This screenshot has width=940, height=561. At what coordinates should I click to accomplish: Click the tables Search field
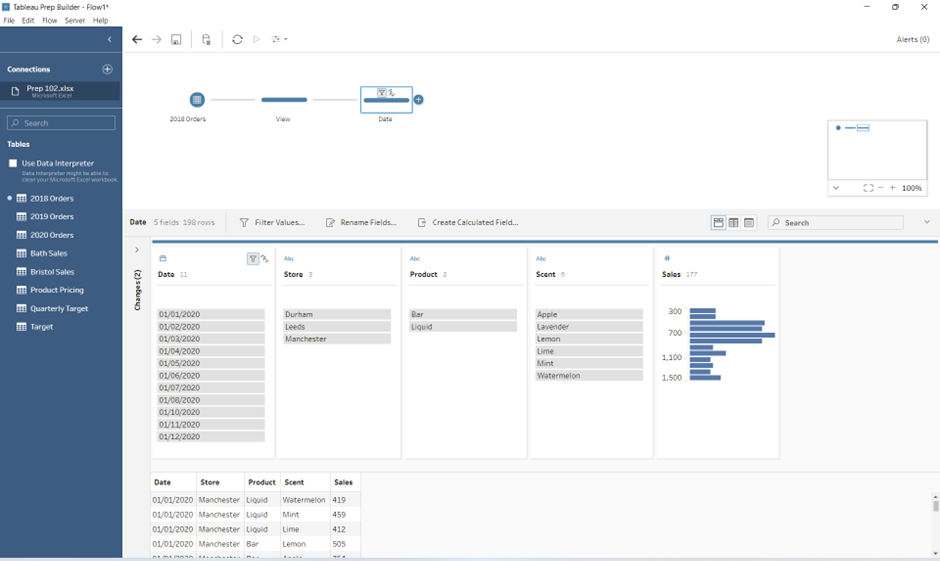pos(61,123)
